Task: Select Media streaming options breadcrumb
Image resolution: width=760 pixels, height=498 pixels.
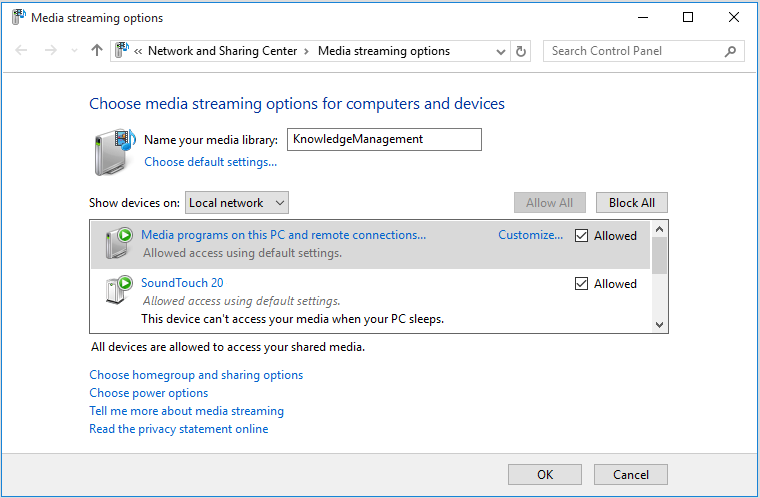Action: 383,51
